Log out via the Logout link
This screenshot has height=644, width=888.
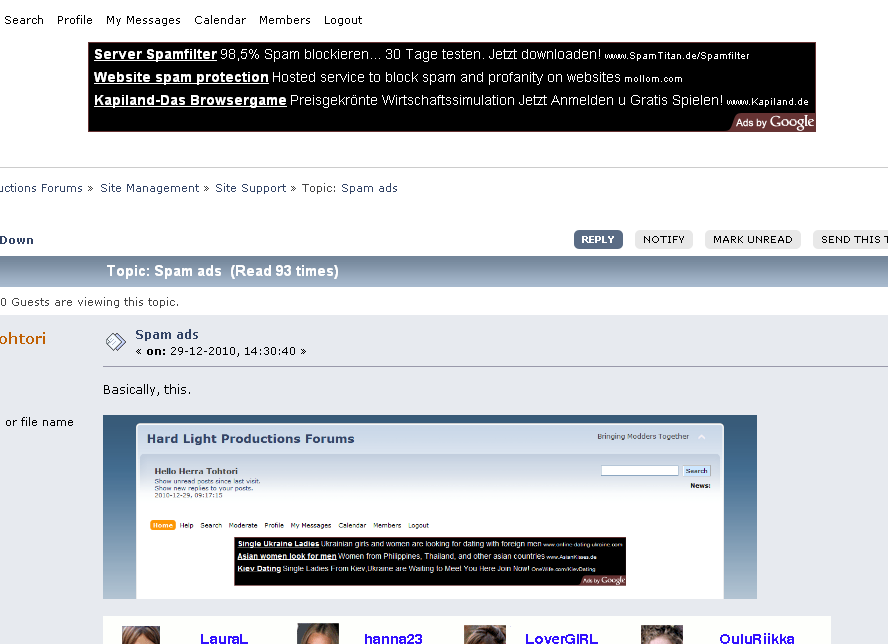coord(343,20)
